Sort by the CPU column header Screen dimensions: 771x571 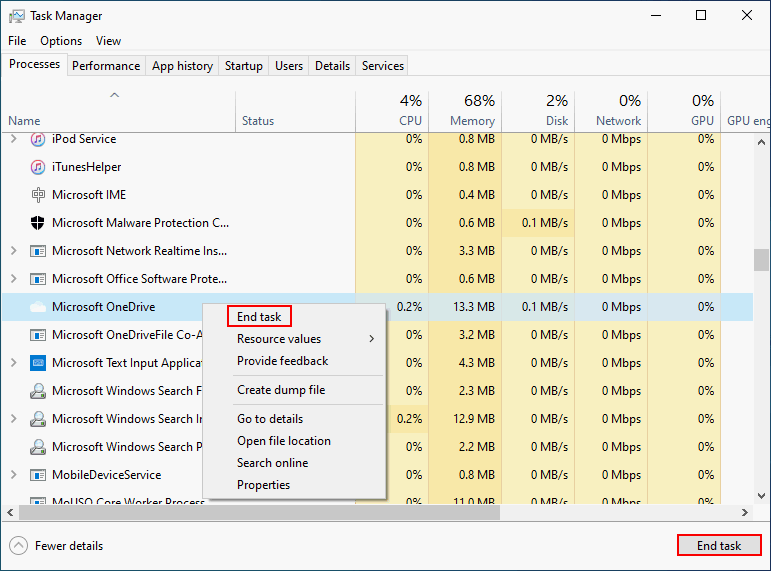pos(392,112)
